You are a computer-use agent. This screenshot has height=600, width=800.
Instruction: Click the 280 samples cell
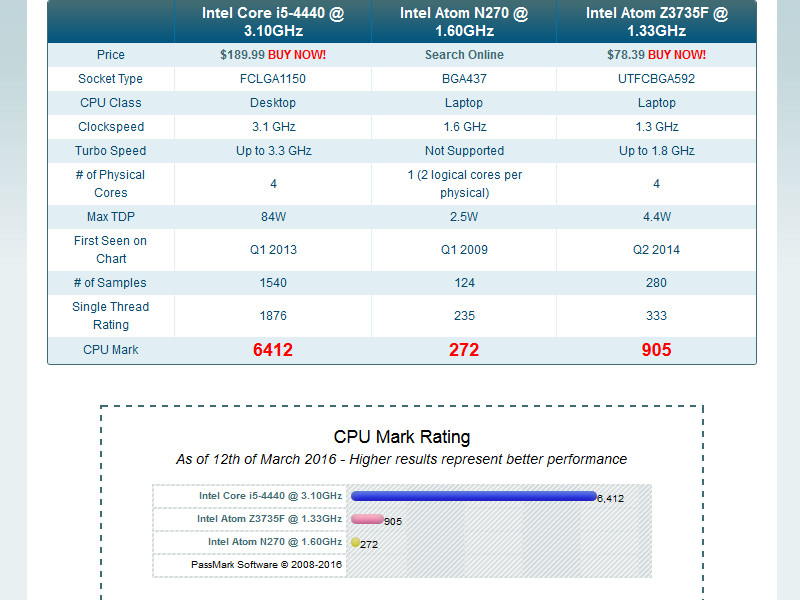657,283
